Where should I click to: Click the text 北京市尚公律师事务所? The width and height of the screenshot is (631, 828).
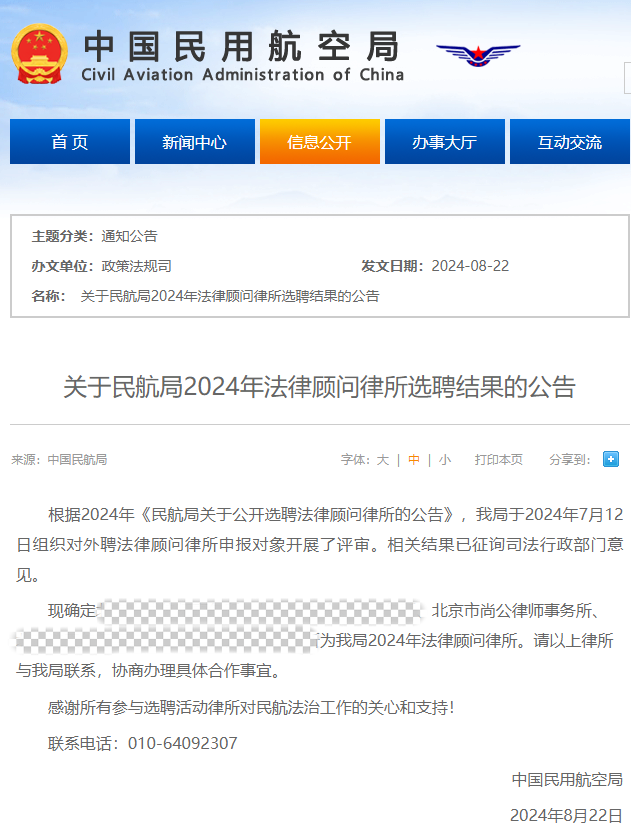512,611
